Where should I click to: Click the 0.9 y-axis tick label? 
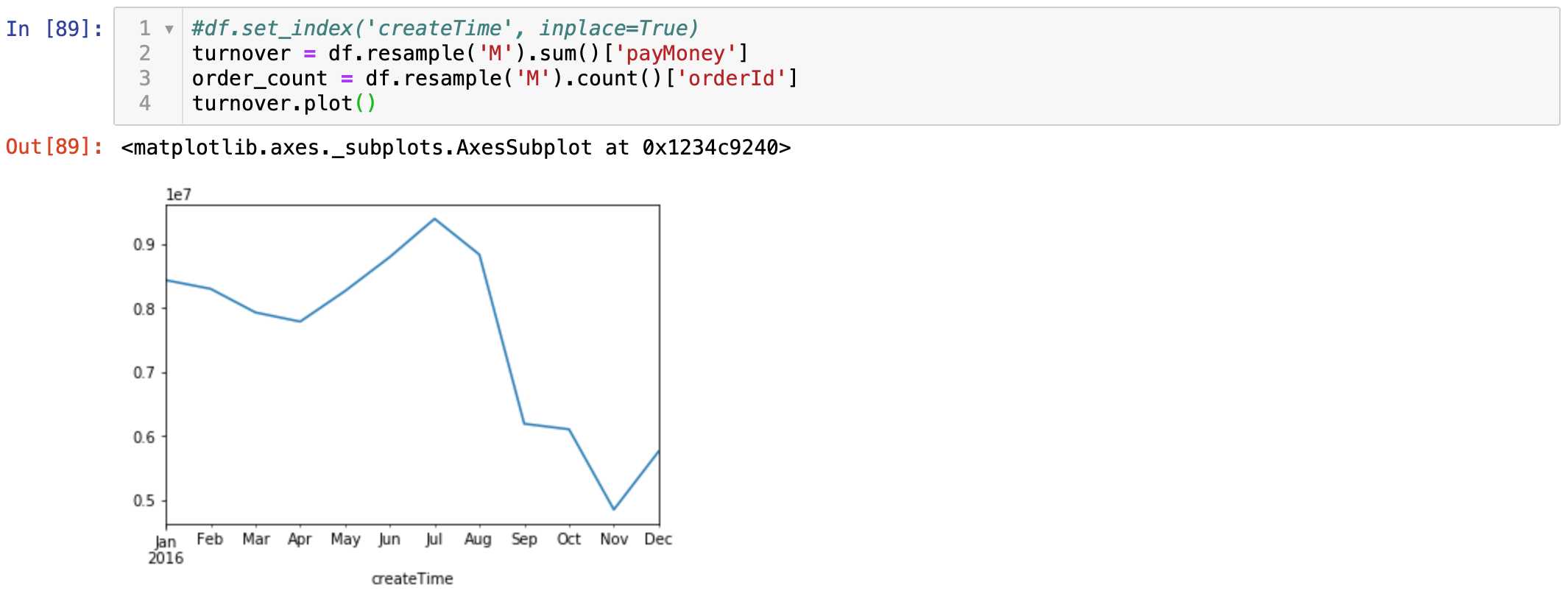click(x=144, y=244)
